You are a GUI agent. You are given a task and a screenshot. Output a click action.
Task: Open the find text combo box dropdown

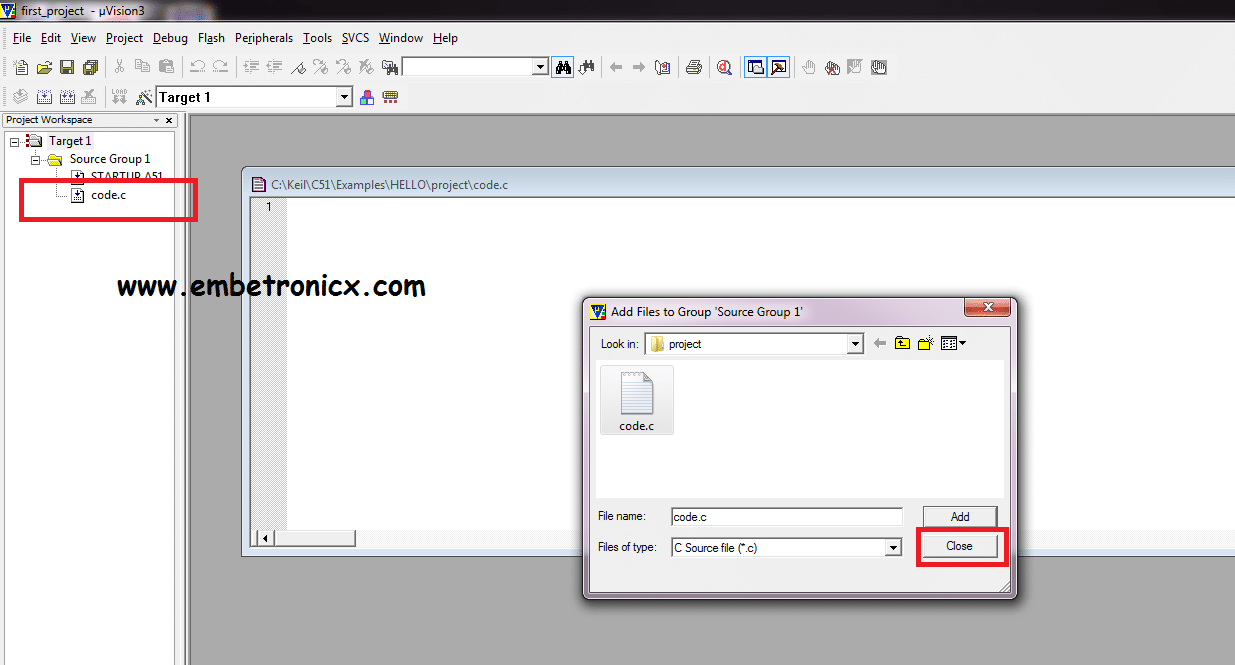point(540,67)
